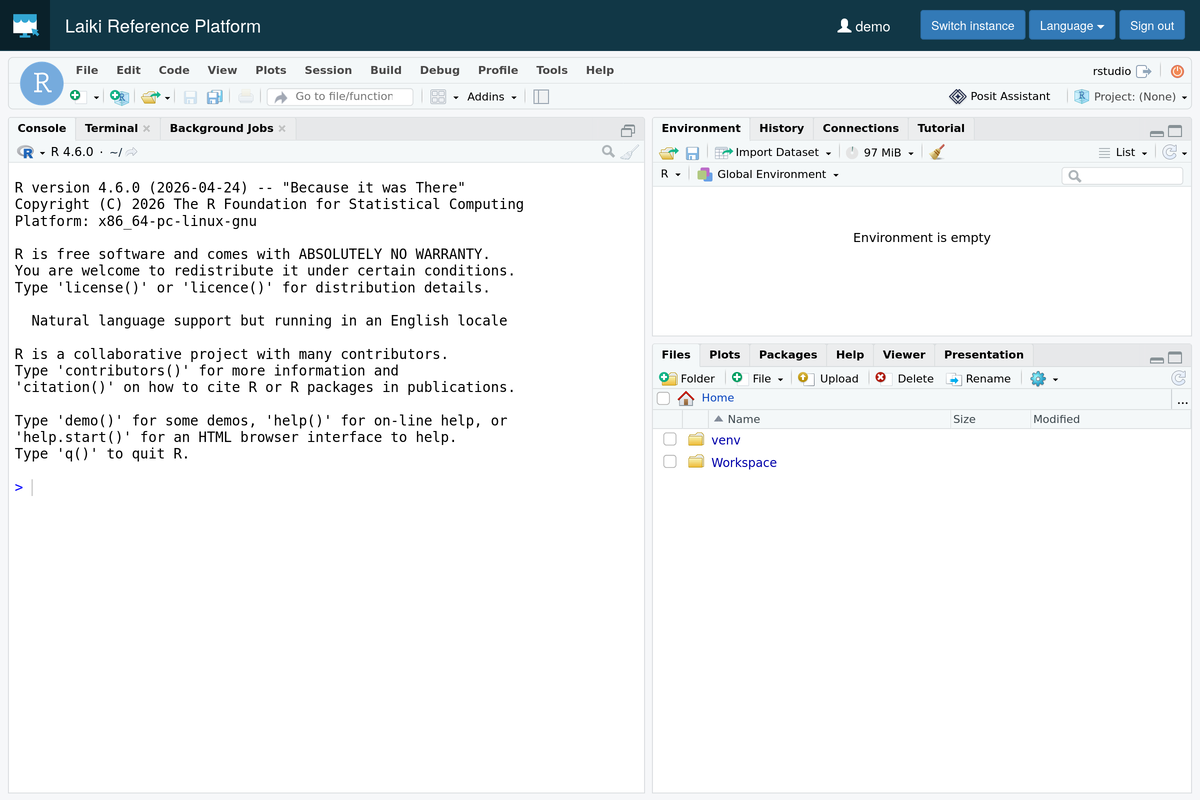Click the Environment search field
The height and width of the screenshot is (800, 1200).
coord(1122,175)
